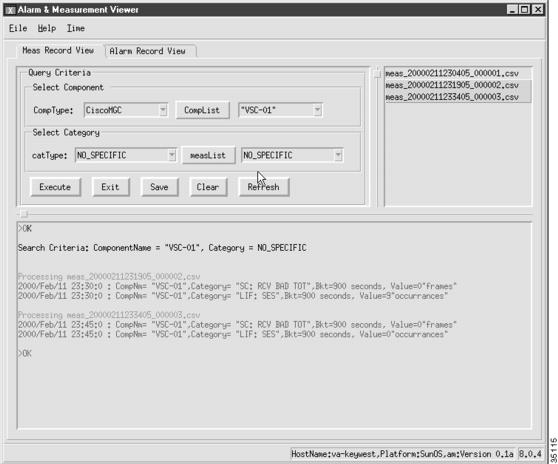Click the 8.0.4 version status field
Screen dimensions: 558x464
pyautogui.click(x=530, y=454)
